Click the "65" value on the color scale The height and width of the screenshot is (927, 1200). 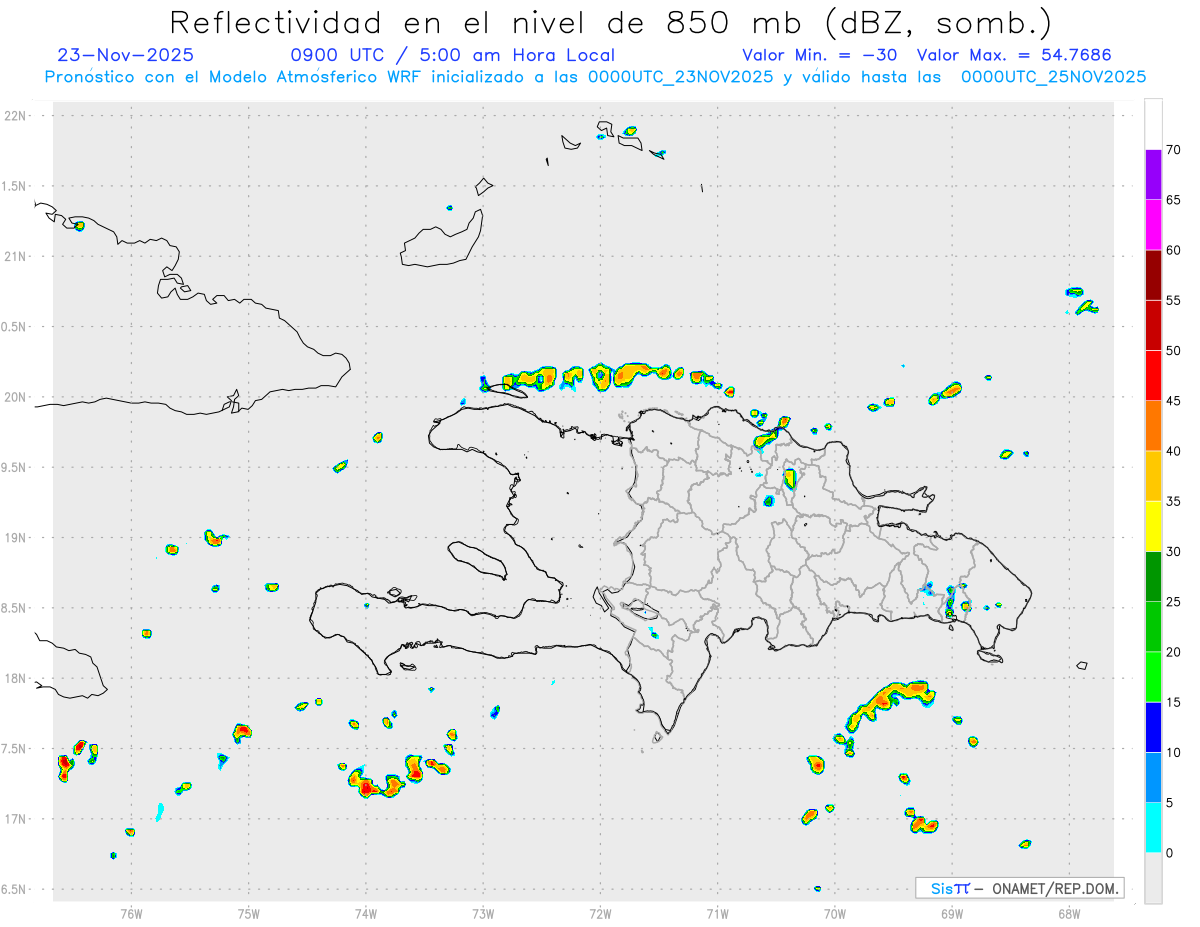tap(1174, 200)
